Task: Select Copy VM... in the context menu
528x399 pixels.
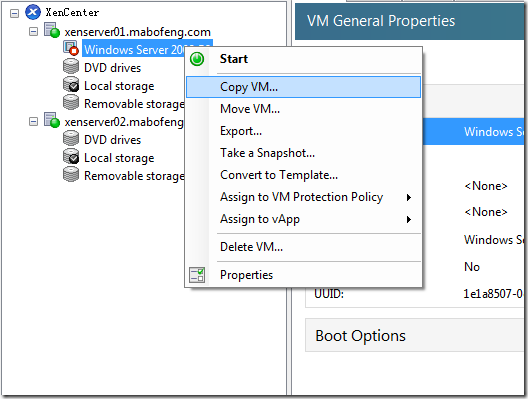Action: click(303, 87)
